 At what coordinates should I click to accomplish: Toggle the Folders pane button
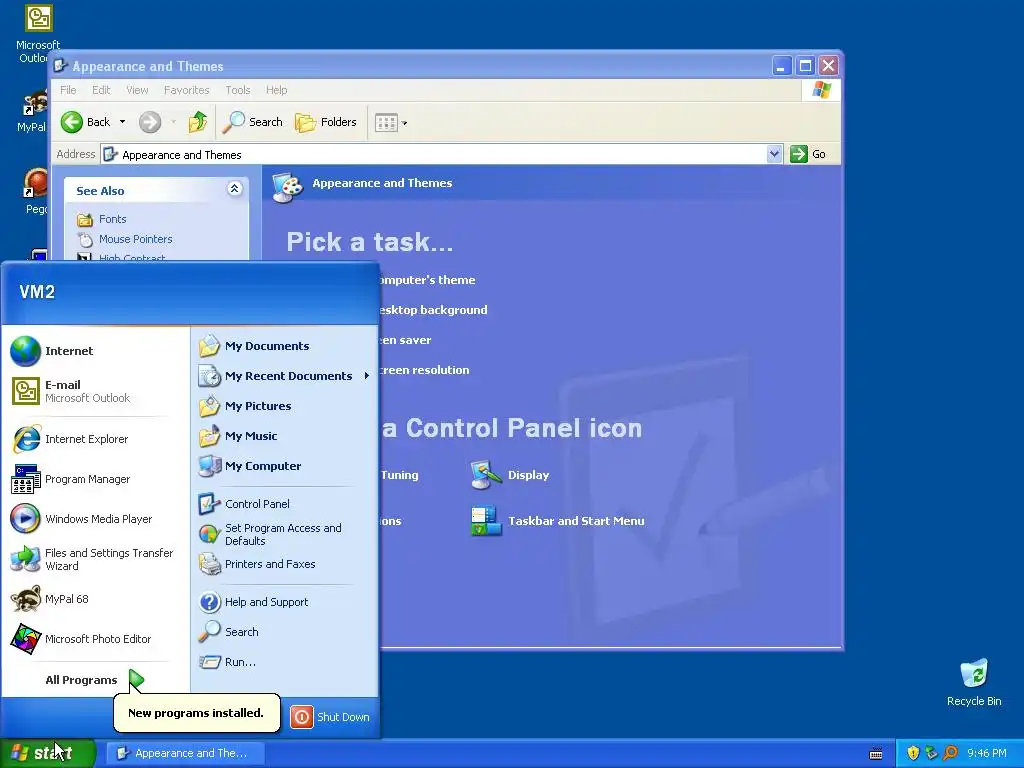click(x=326, y=122)
